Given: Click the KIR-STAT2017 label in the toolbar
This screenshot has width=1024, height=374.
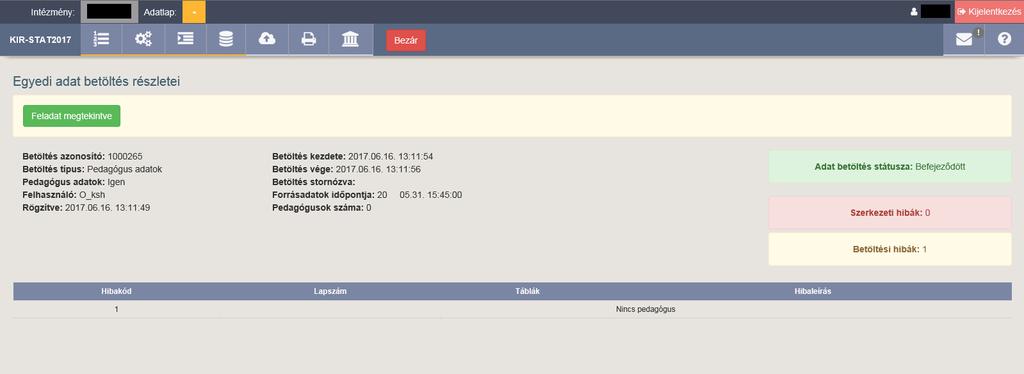Looking at the screenshot, I should (x=40, y=39).
